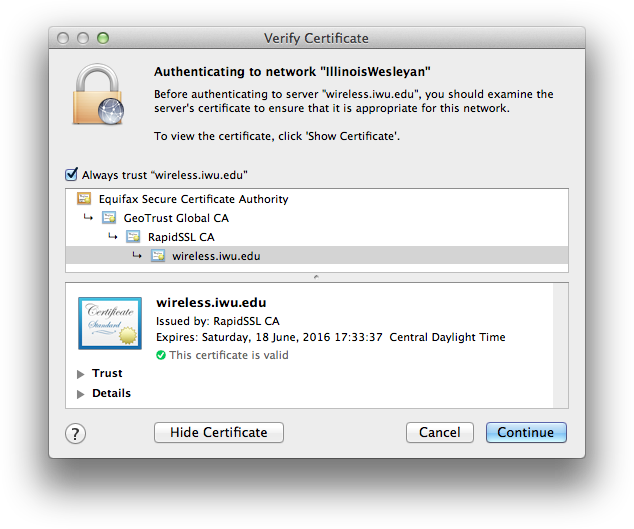Select GeoTrust Global CA in chain
Viewport: 634px width, 529px height.
click(x=317, y=218)
